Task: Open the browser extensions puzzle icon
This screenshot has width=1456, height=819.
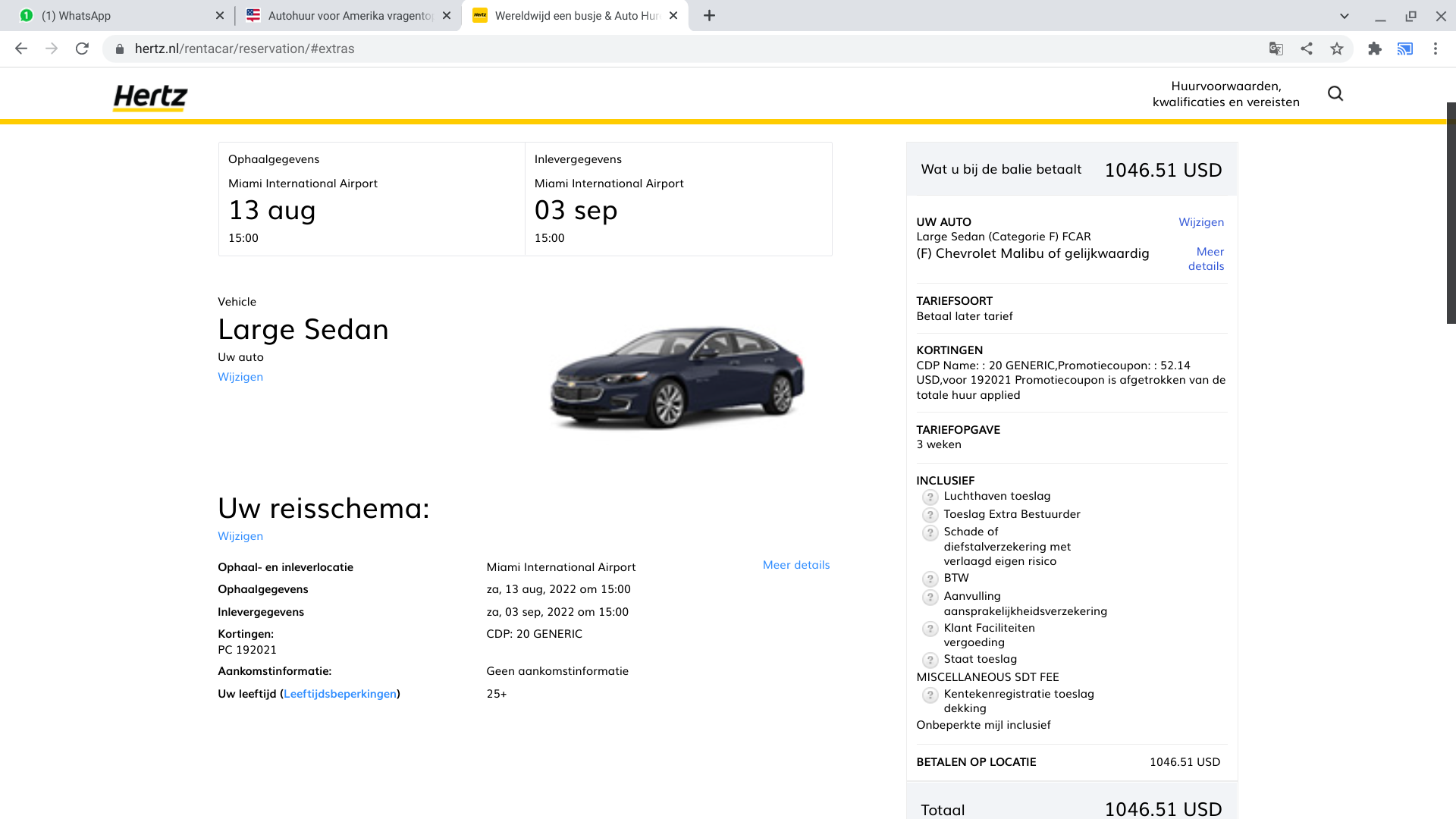Action: (1374, 49)
